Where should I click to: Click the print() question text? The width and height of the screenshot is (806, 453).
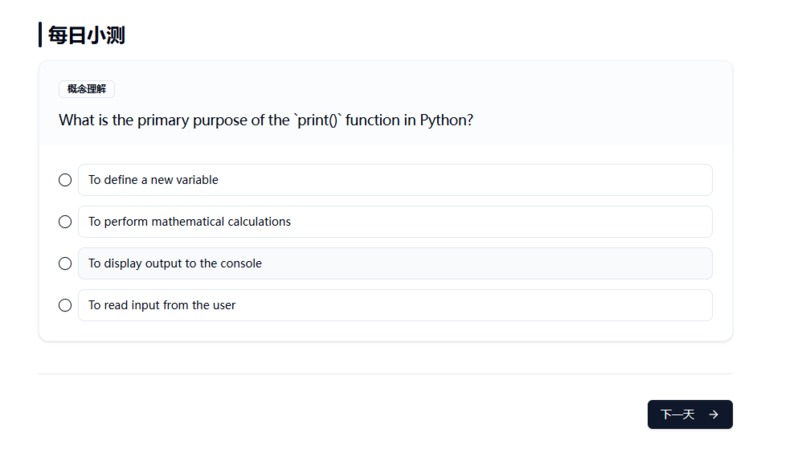(x=266, y=120)
